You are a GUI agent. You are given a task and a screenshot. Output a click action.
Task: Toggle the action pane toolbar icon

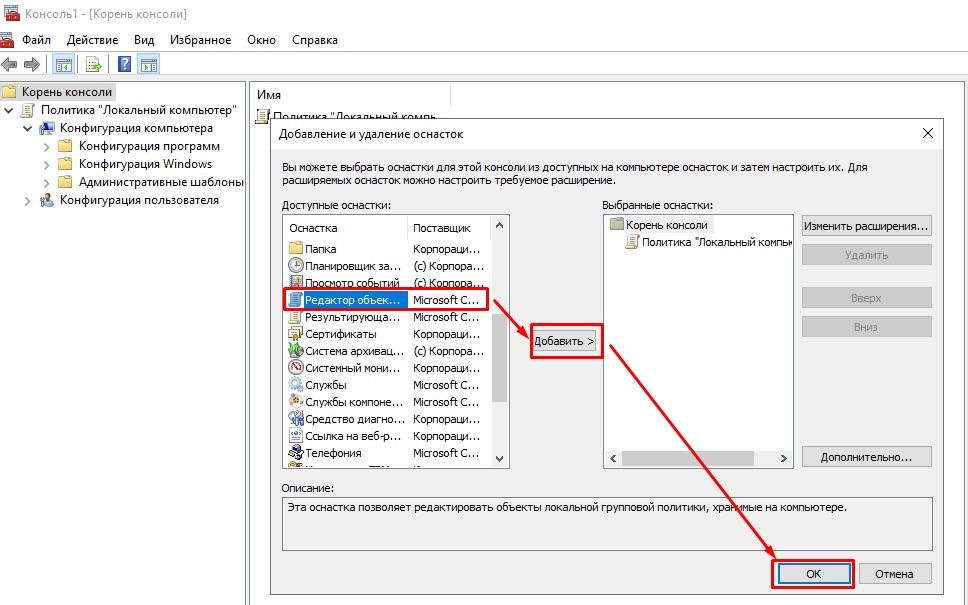pos(149,64)
